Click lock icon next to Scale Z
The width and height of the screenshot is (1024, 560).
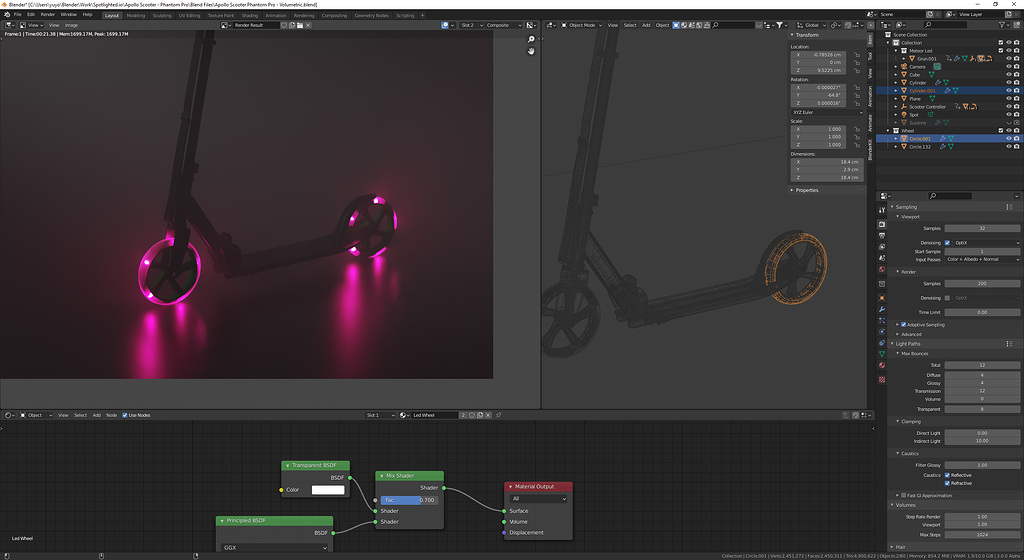click(x=857, y=145)
